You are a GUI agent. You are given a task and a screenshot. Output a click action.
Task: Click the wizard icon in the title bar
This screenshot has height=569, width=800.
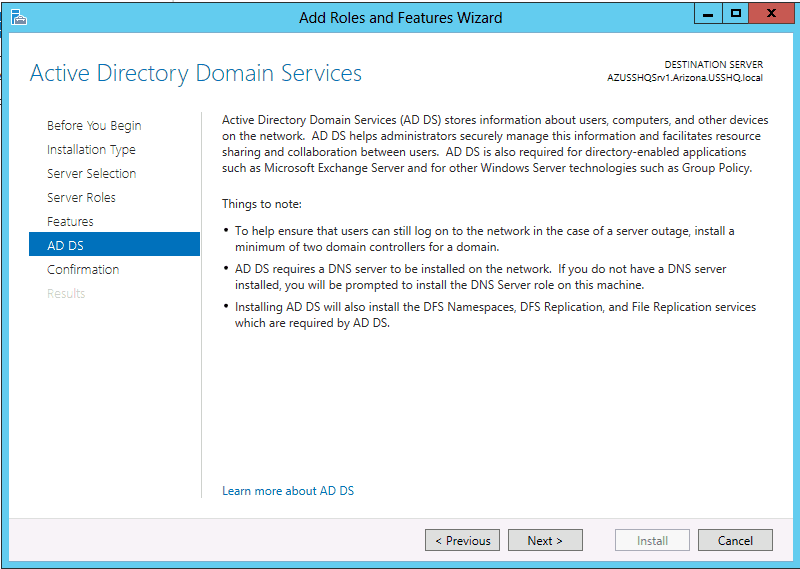tap(19, 17)
